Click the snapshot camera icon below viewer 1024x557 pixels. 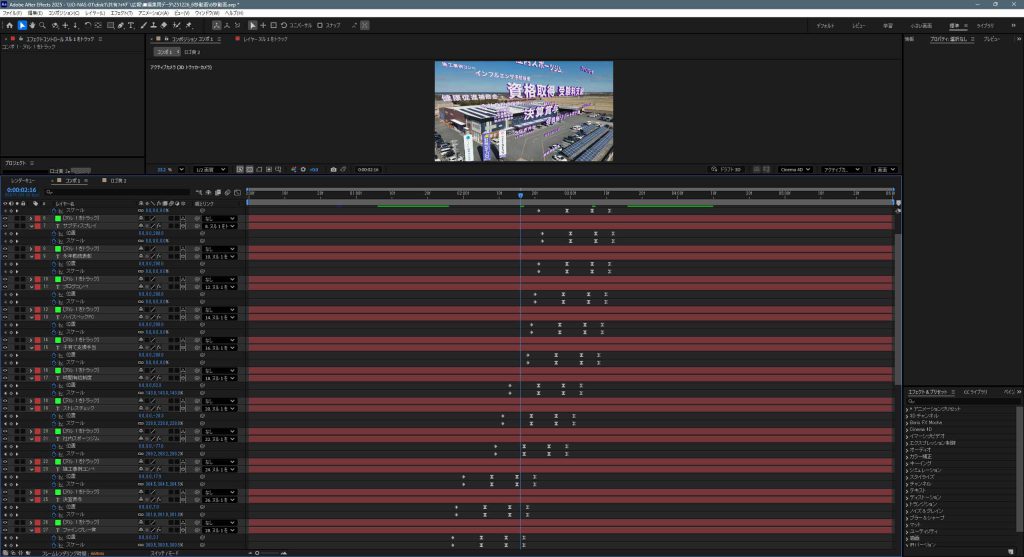tap(332, 169)
